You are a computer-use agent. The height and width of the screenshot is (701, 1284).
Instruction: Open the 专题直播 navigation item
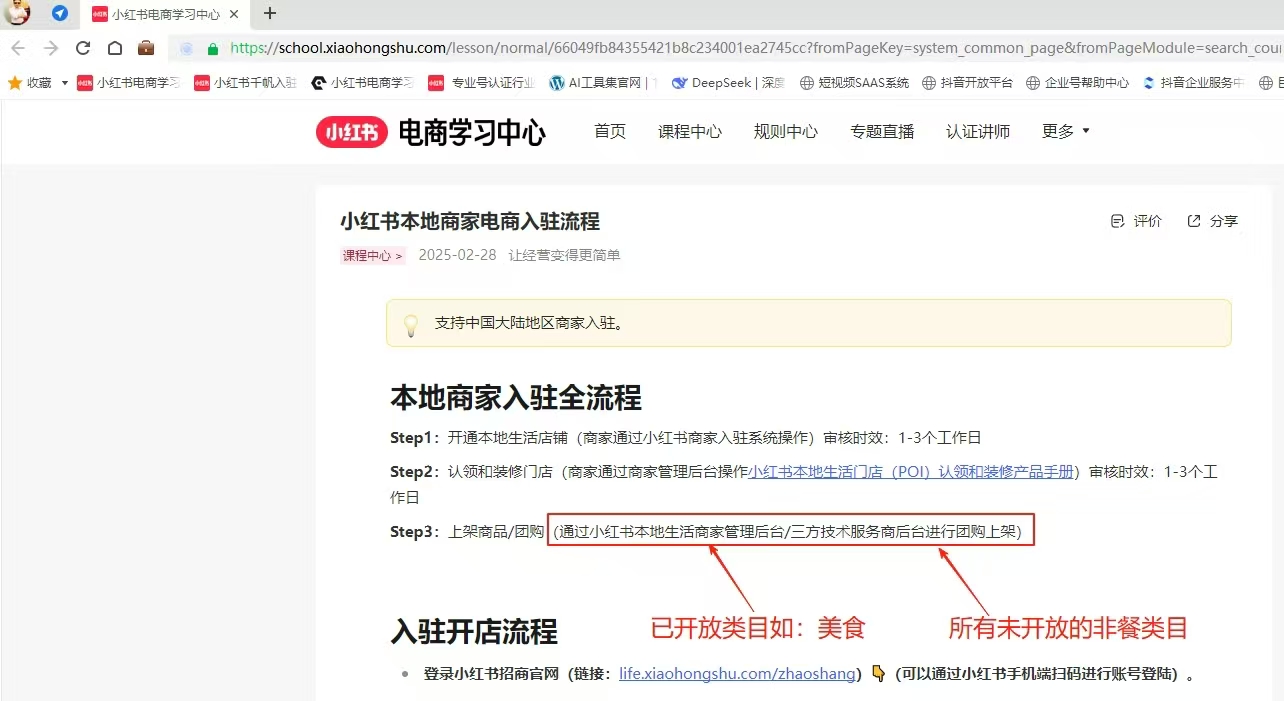tap(882, 131)
